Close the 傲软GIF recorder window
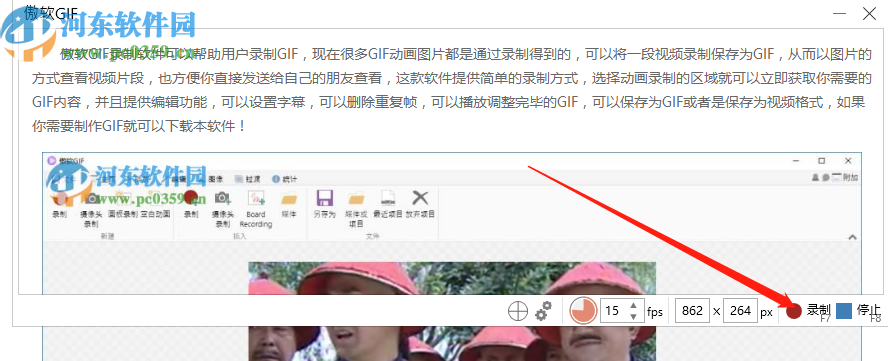 click(869, 14)
